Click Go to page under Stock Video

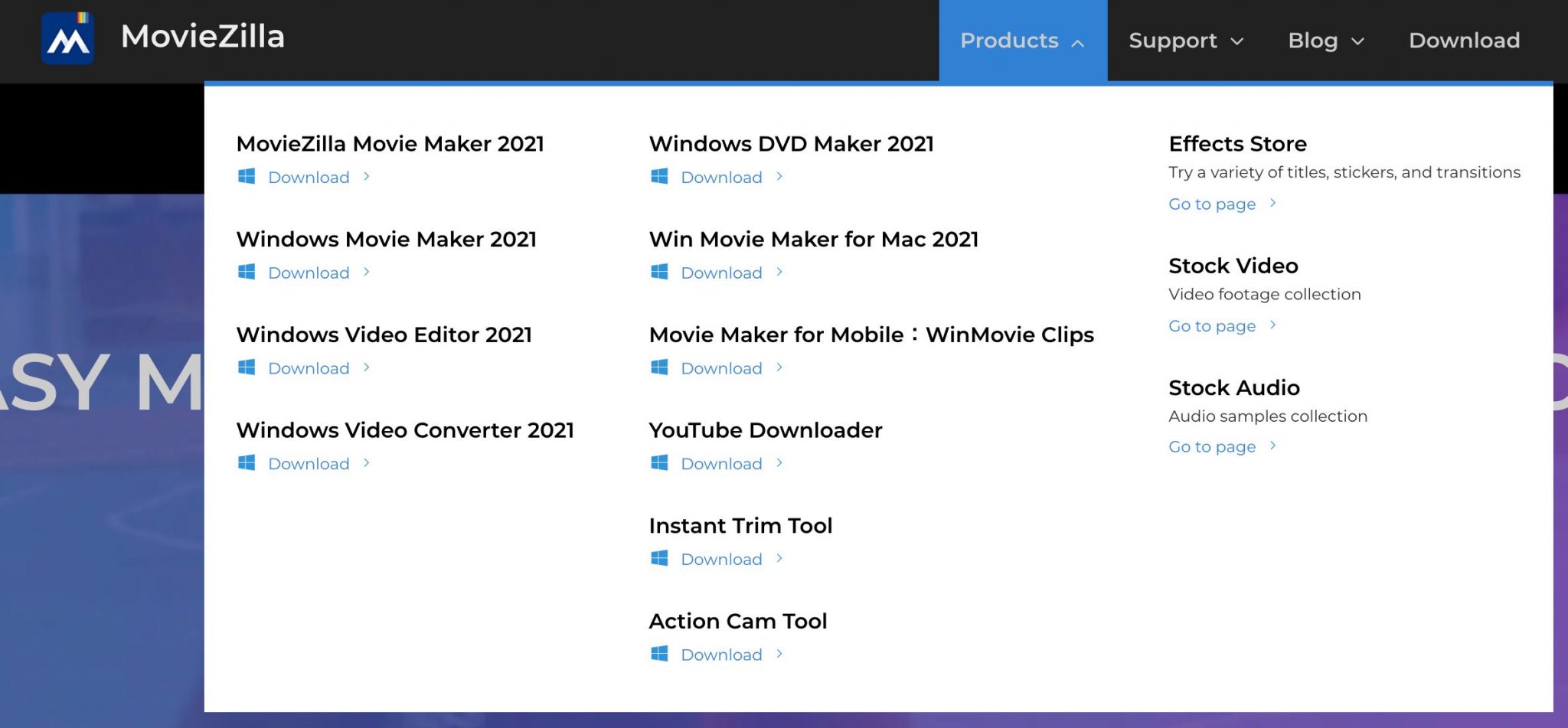[1211, 325]
